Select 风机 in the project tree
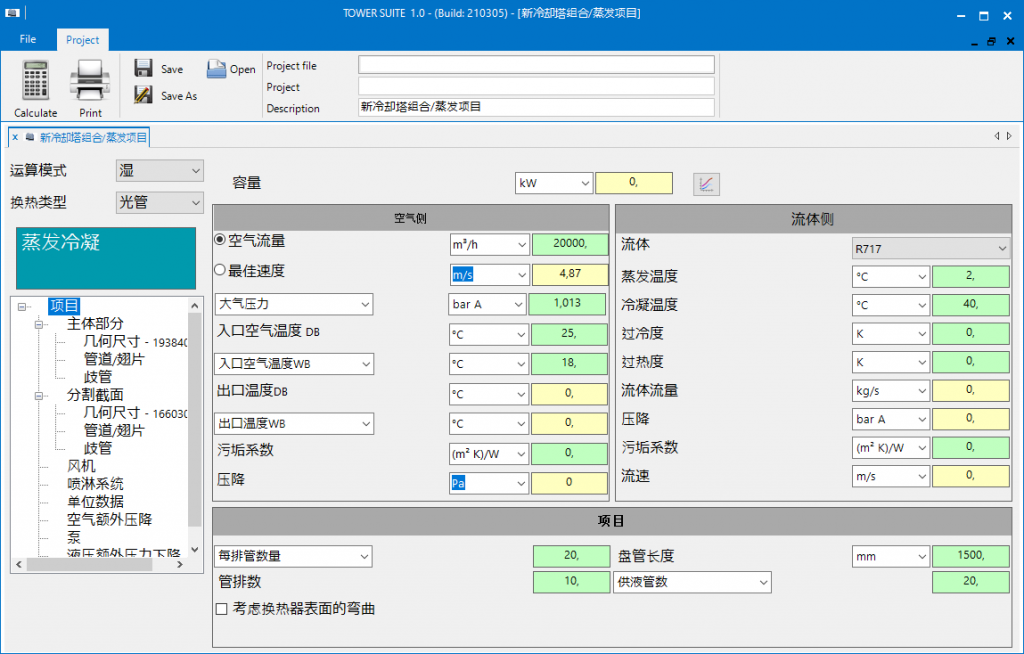 point(81,466)
